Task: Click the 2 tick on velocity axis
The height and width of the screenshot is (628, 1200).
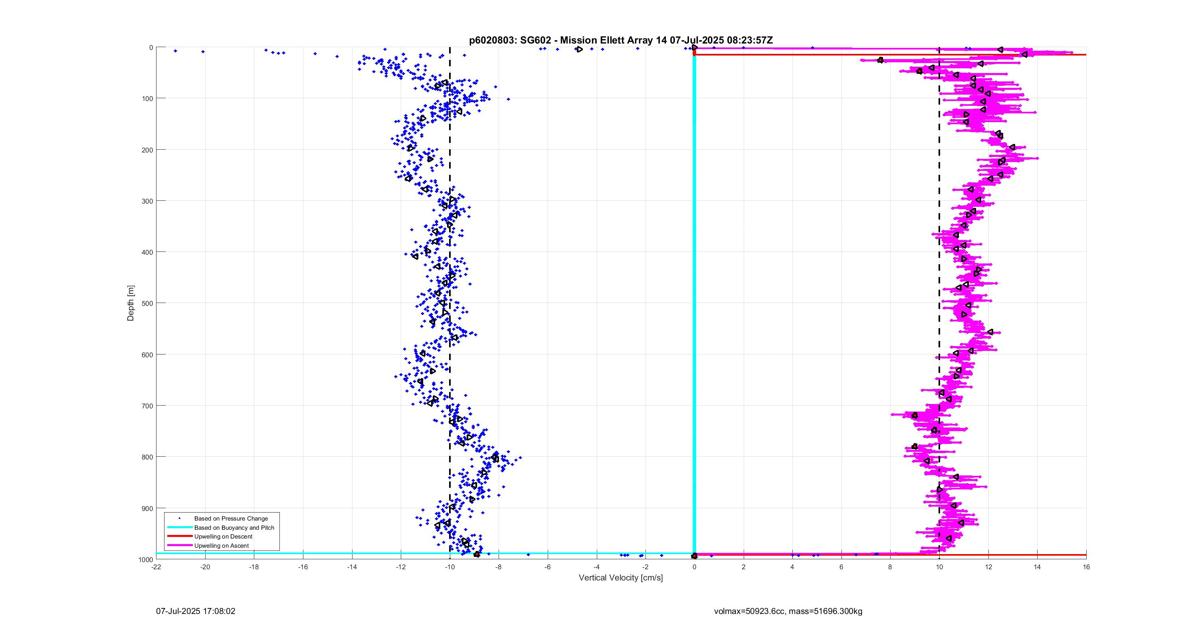Action: (x=744, y=567)
